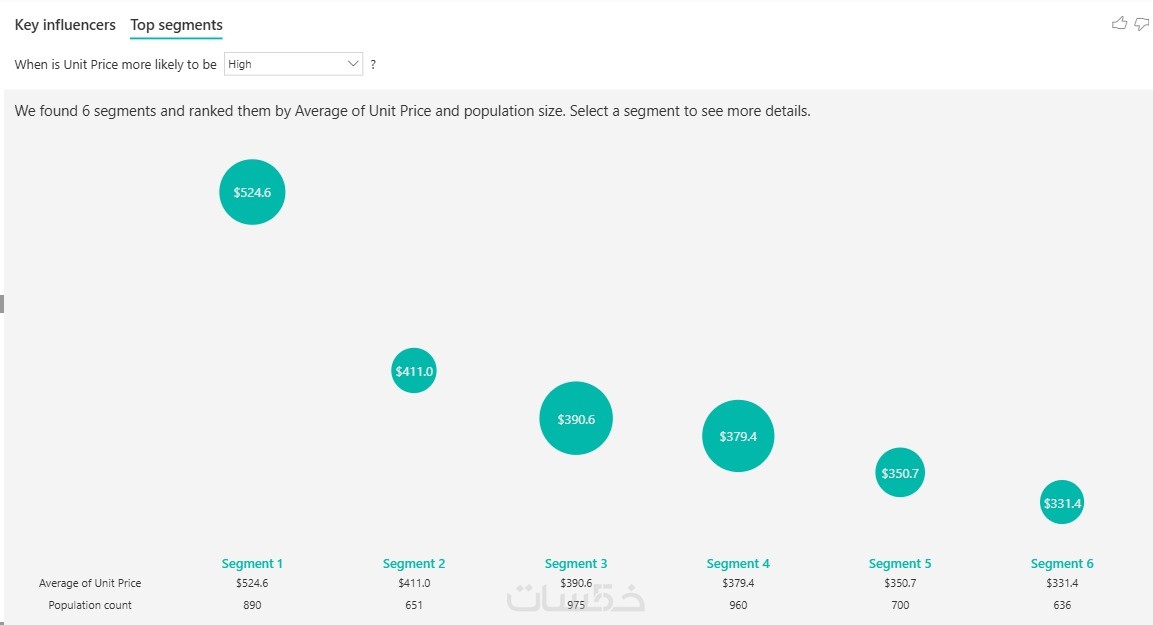
Task: Open the Segment 1 link
Action: [252, 563]
